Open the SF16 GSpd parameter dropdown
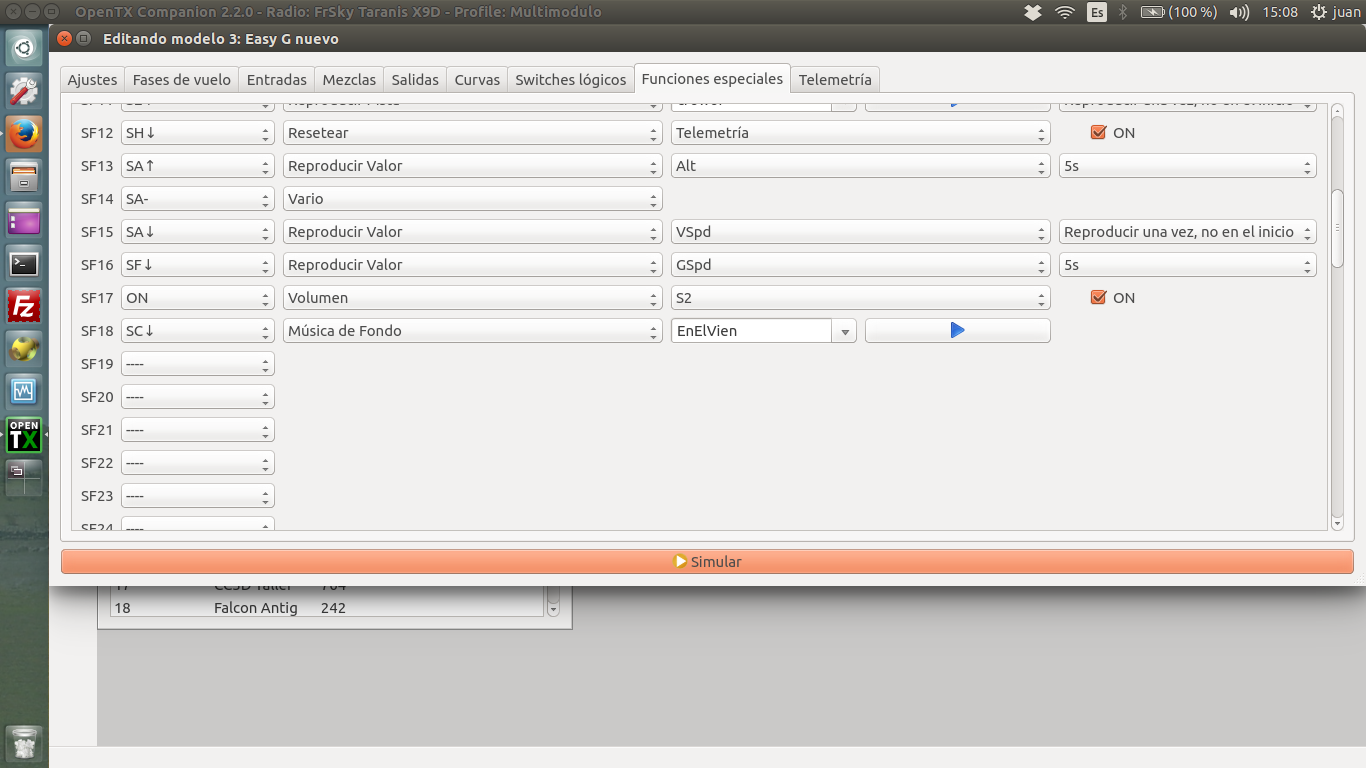Image resolution: width=1366 pixels, height=768 pixels. tap(860, 265)
